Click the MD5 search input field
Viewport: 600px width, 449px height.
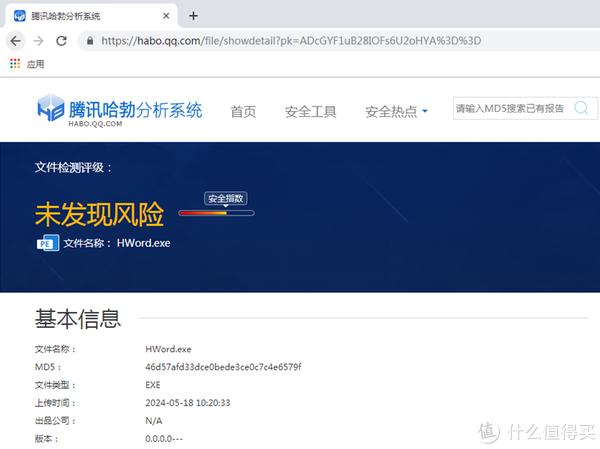click(513, 109)
